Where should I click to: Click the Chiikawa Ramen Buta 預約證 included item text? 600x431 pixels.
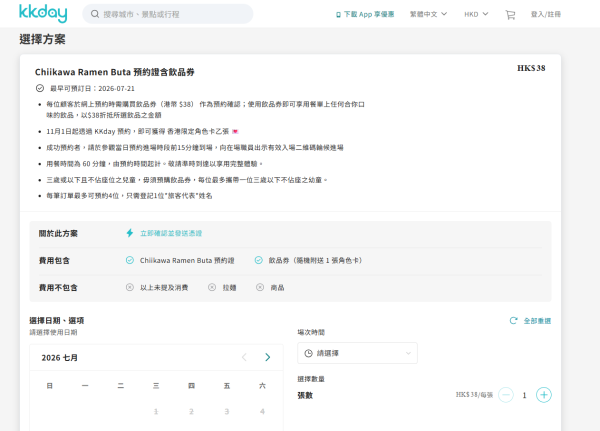pos(187,260)
